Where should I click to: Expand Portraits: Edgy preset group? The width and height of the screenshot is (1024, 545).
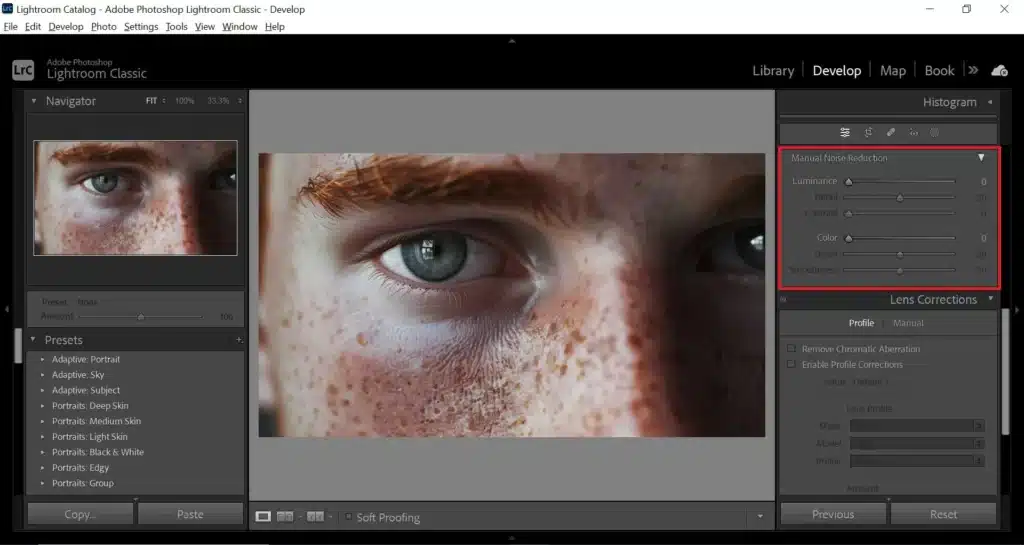[42, 467]
